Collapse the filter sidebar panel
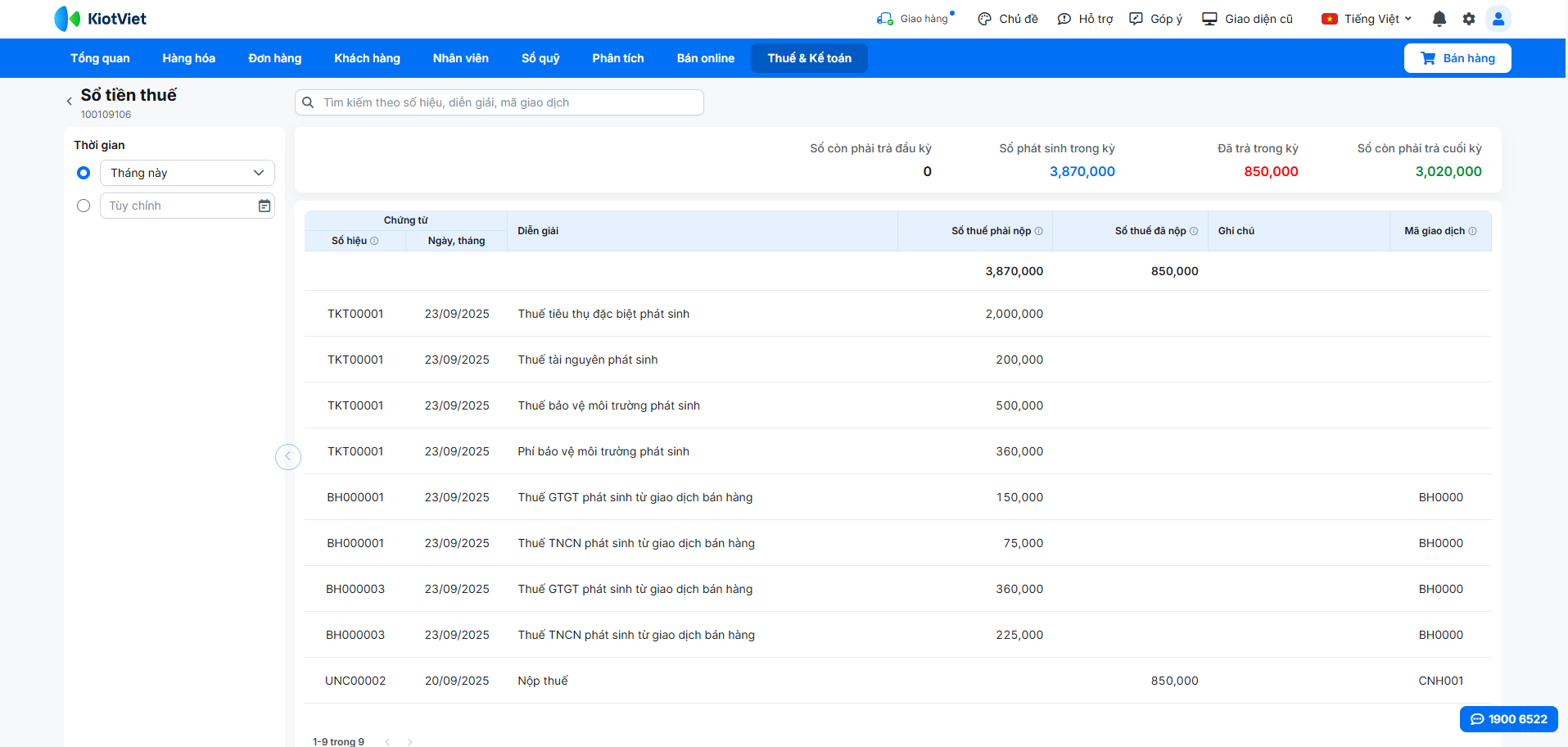Viewport: 1568px width, 747px height. (288, 456)
